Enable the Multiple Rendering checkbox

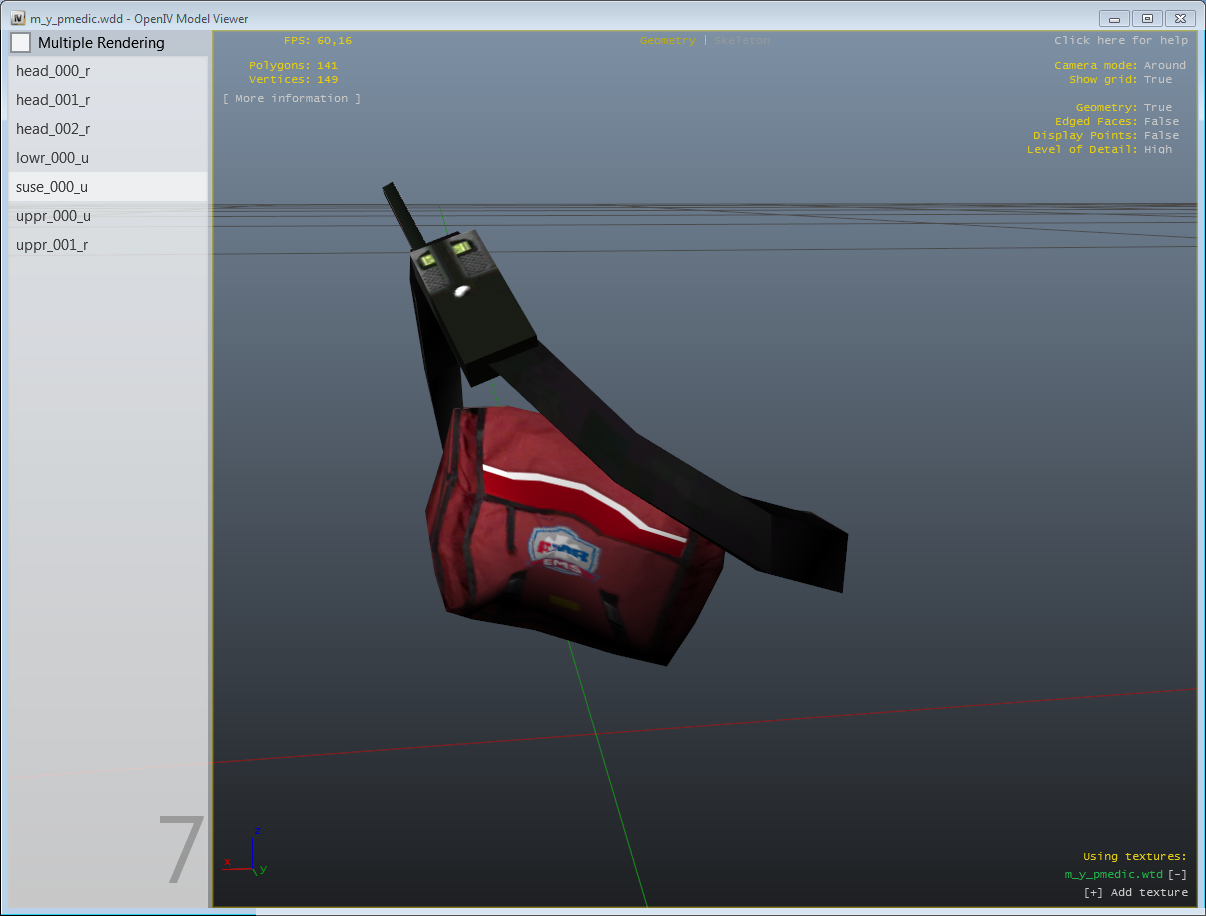point(21,43)
